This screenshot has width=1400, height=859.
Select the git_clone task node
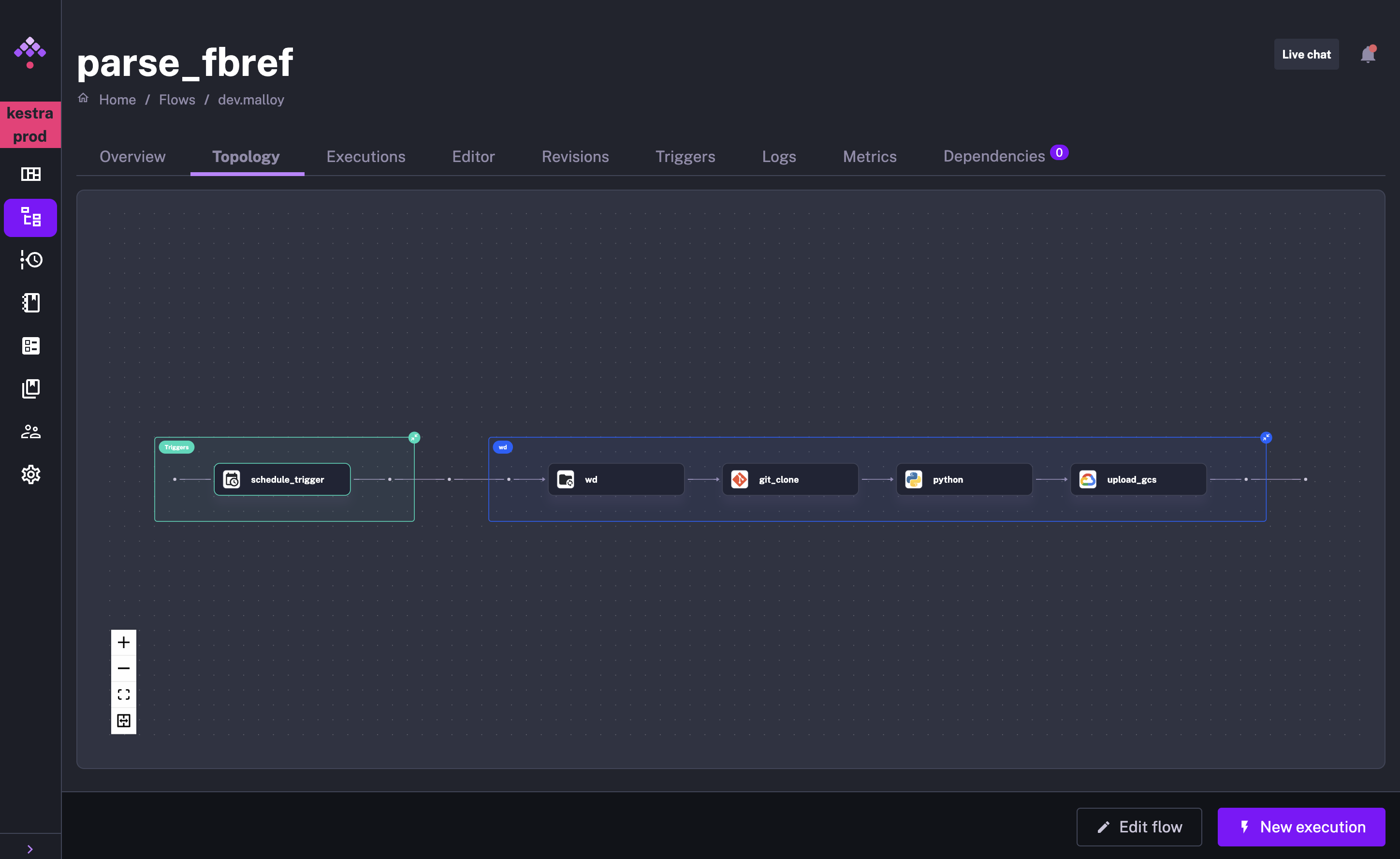pyautogui.click(x=790, y=479)
